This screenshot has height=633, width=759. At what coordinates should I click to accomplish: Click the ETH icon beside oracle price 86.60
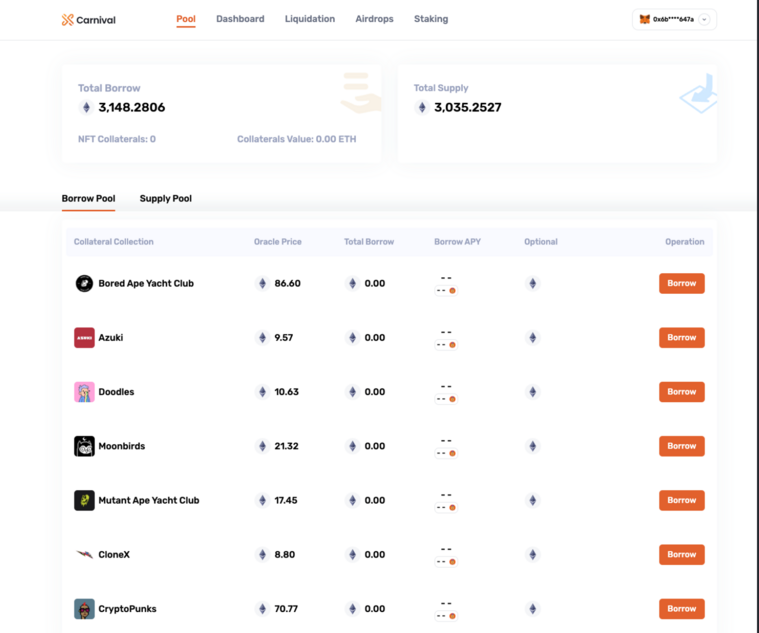262,283
